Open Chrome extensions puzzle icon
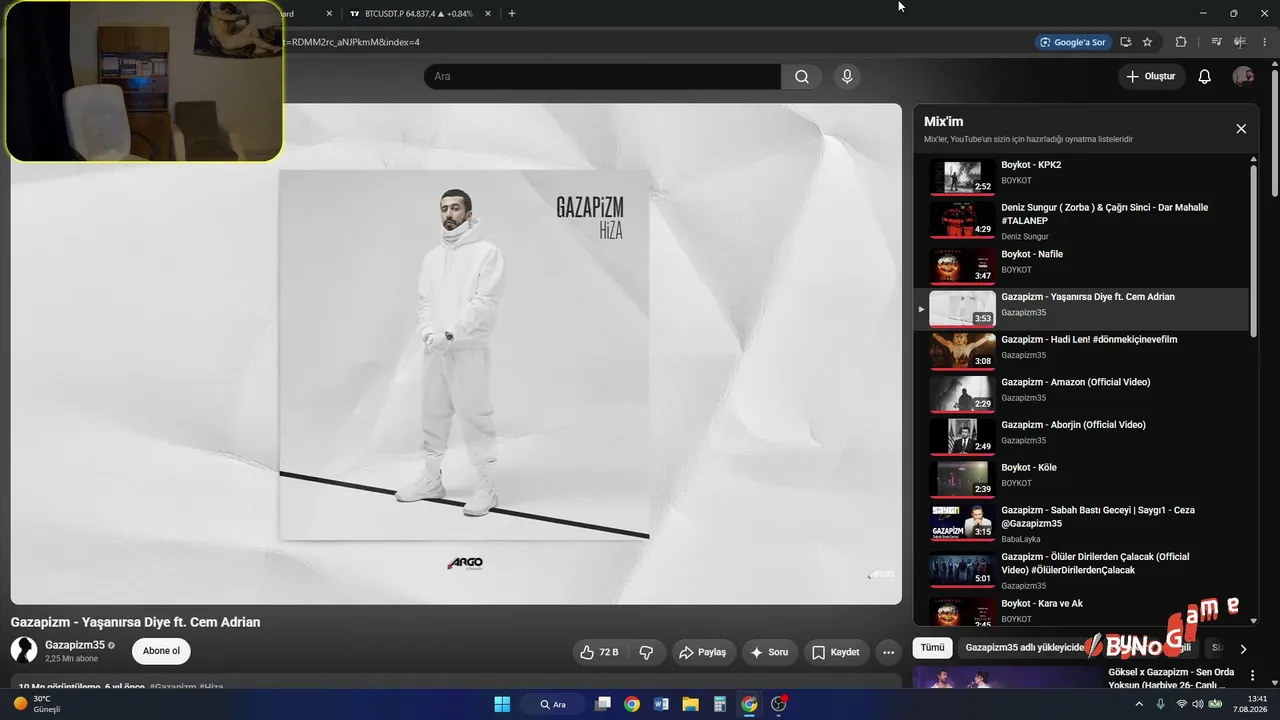1280x720 pixels. pos(1181,42)
